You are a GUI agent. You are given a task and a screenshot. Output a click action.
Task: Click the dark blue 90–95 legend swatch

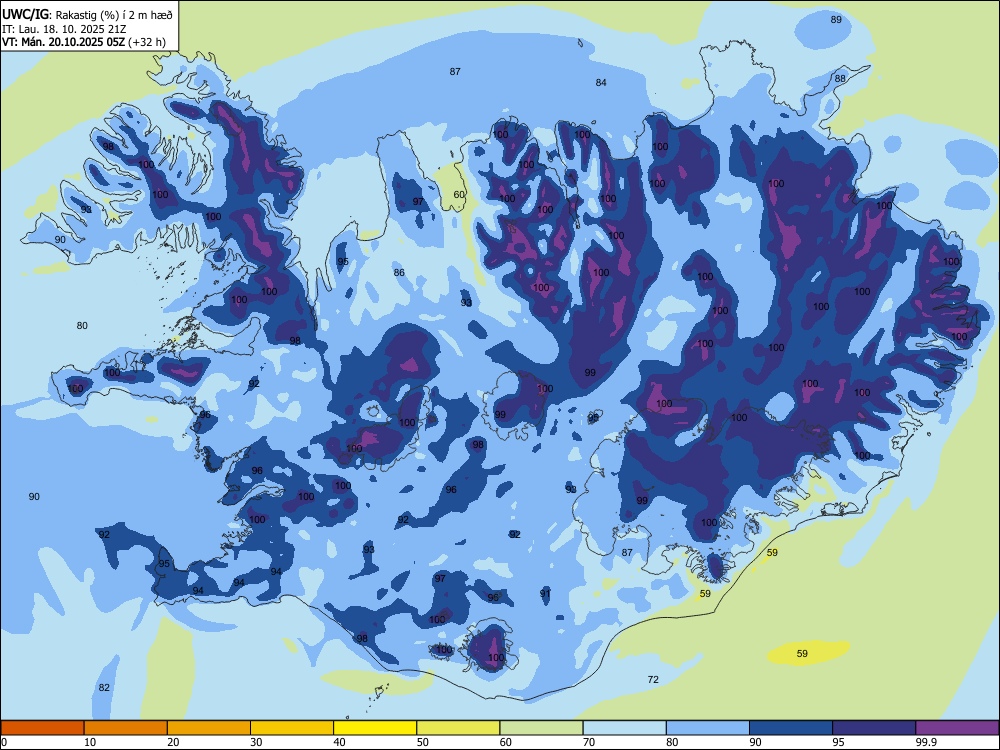pos(791,728)
